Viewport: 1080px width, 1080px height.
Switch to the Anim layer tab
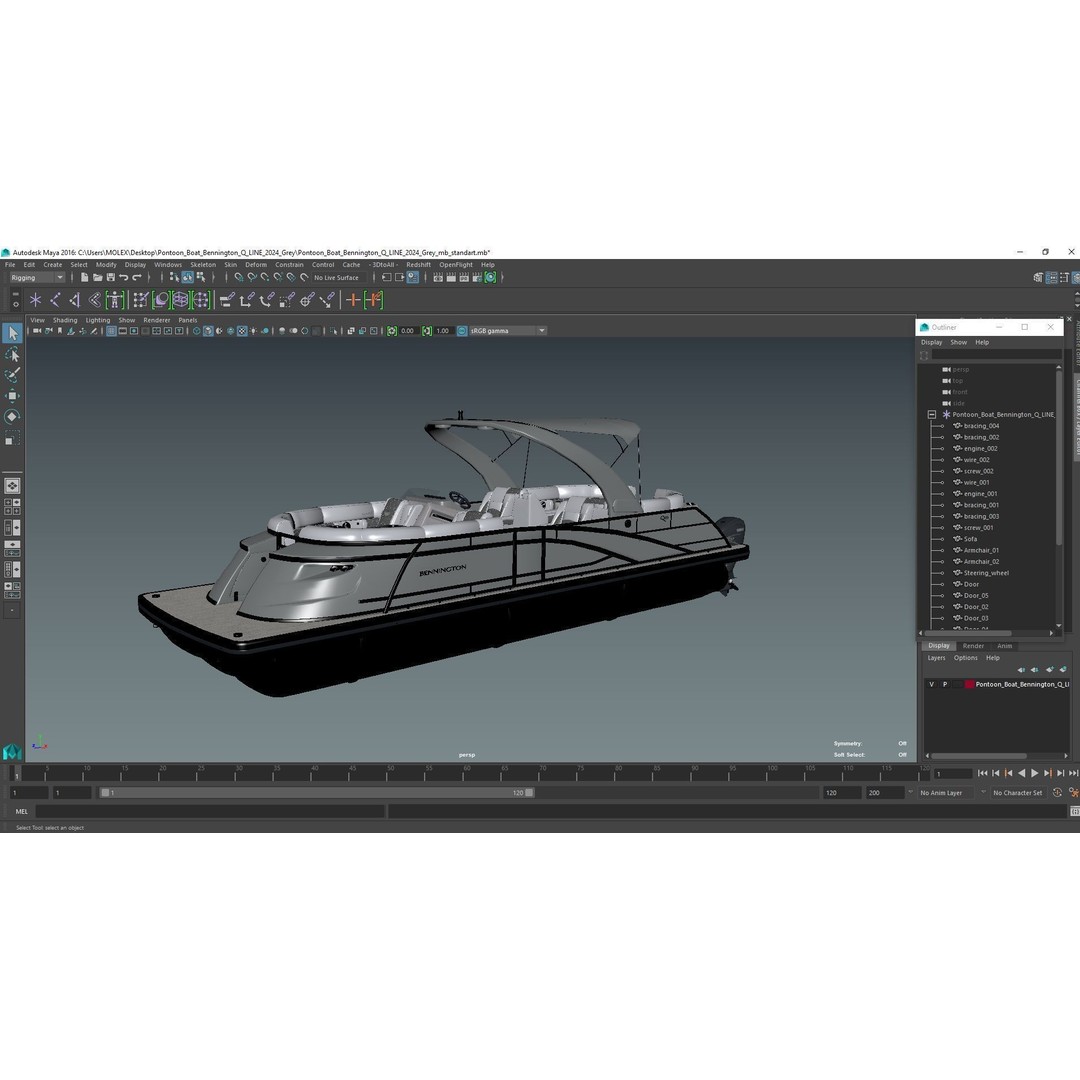1004,646
